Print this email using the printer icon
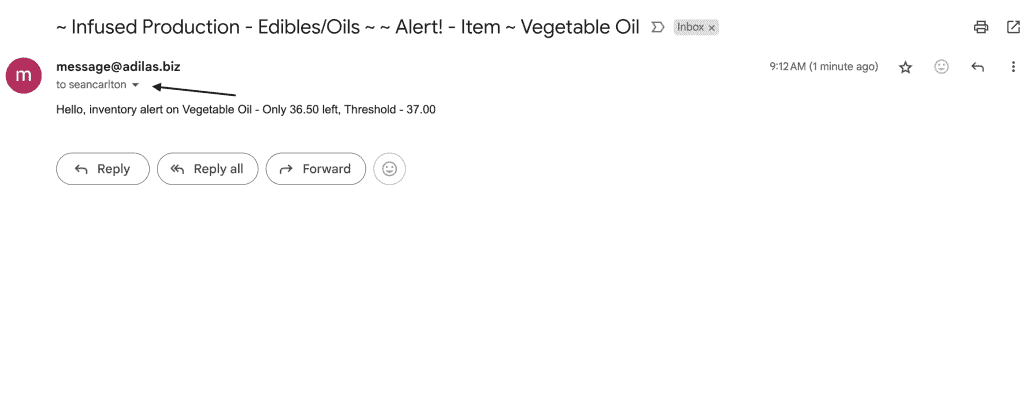Screen dimensions: 1024x396 [980, 27]
